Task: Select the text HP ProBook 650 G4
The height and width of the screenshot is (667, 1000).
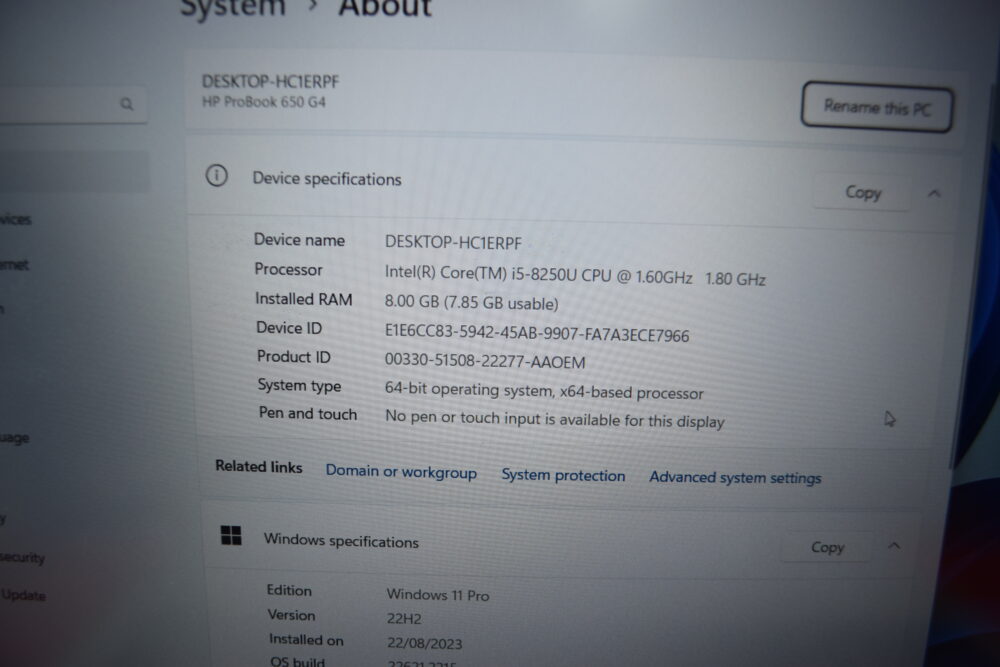Action: click(264, 101)
